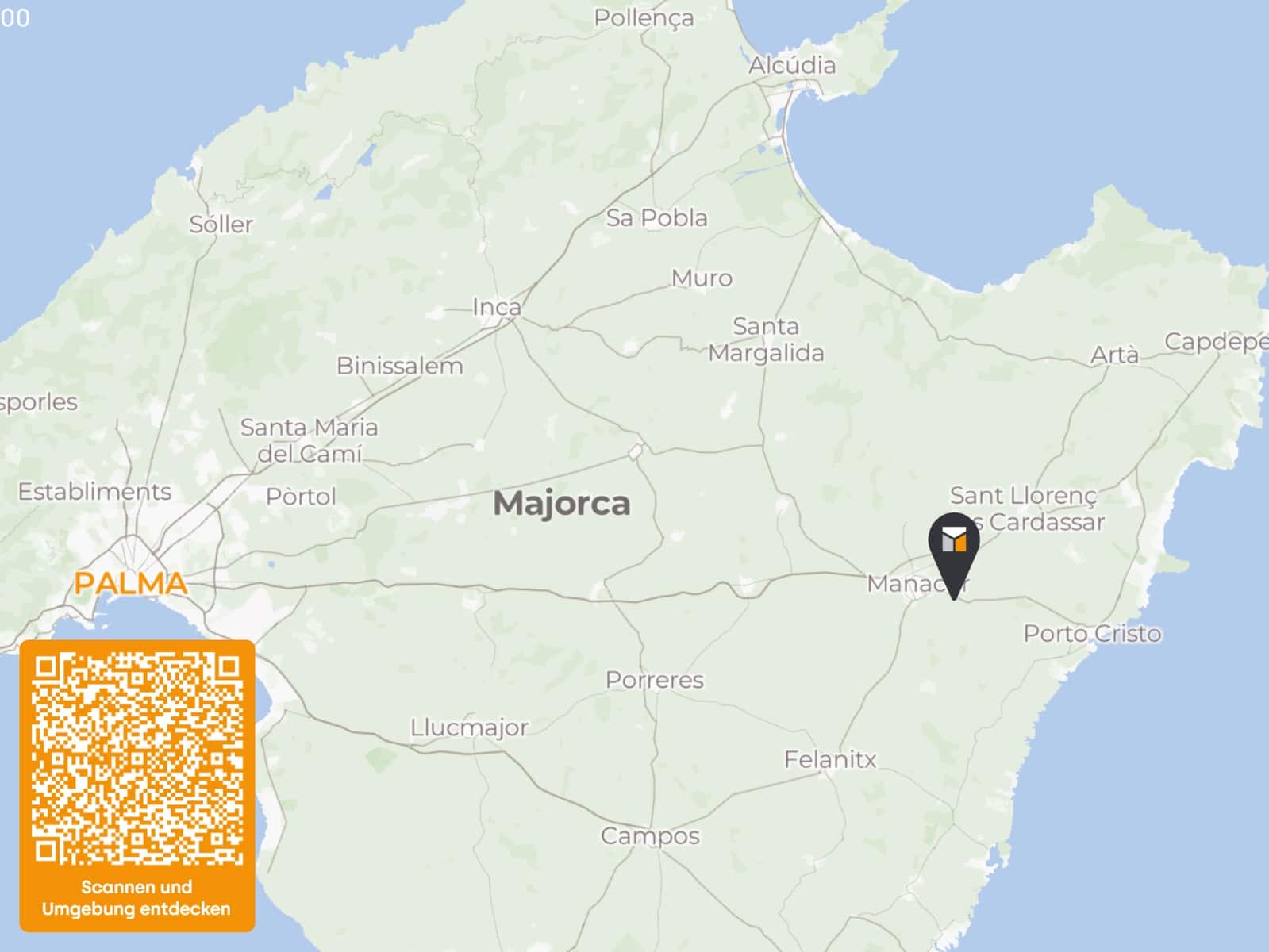Image resolution: width=1269 pixels, height=952 pixels.
Task: Select the Pollença town label
Action: [644, 17]
